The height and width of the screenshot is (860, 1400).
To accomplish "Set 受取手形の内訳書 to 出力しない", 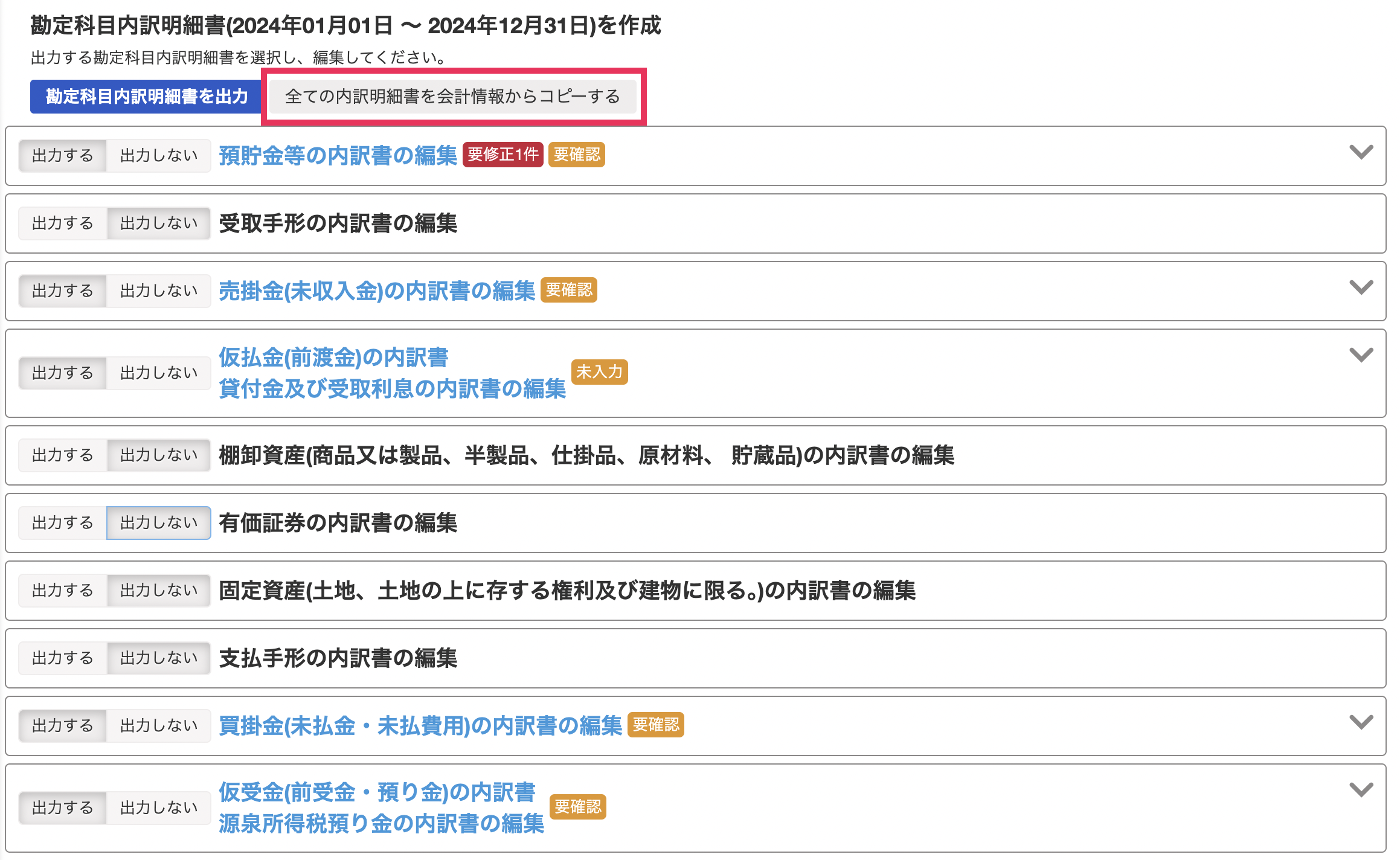I will pyautogui.click(x=159, y=223).
